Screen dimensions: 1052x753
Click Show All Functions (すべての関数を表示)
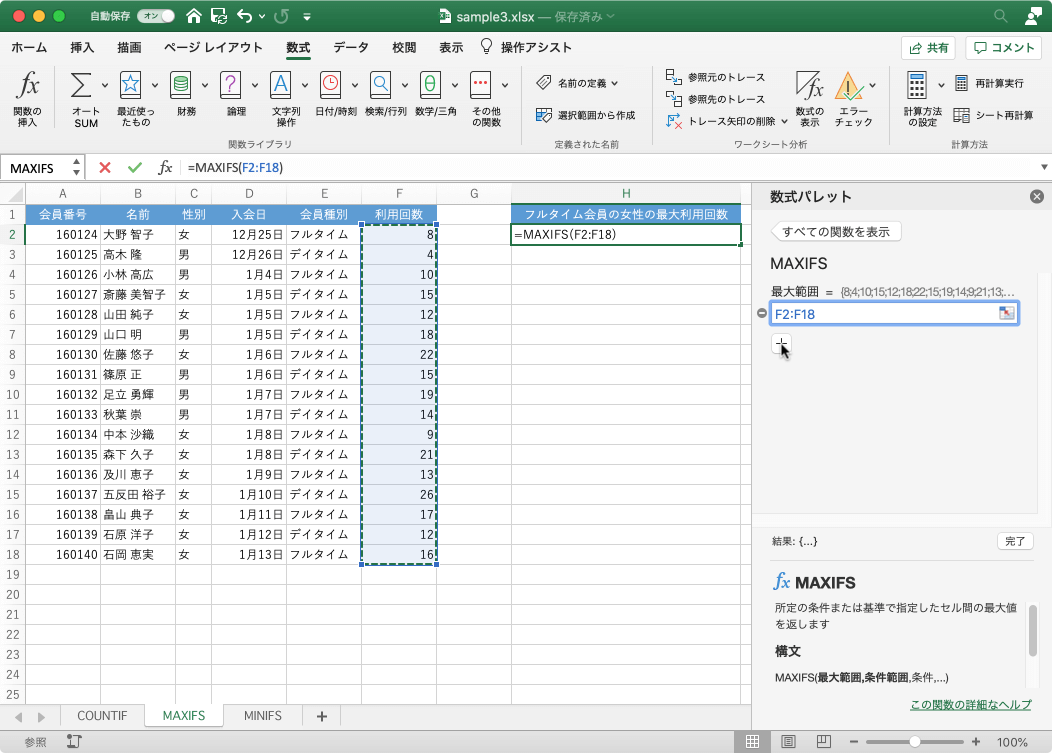pos(835,232)
